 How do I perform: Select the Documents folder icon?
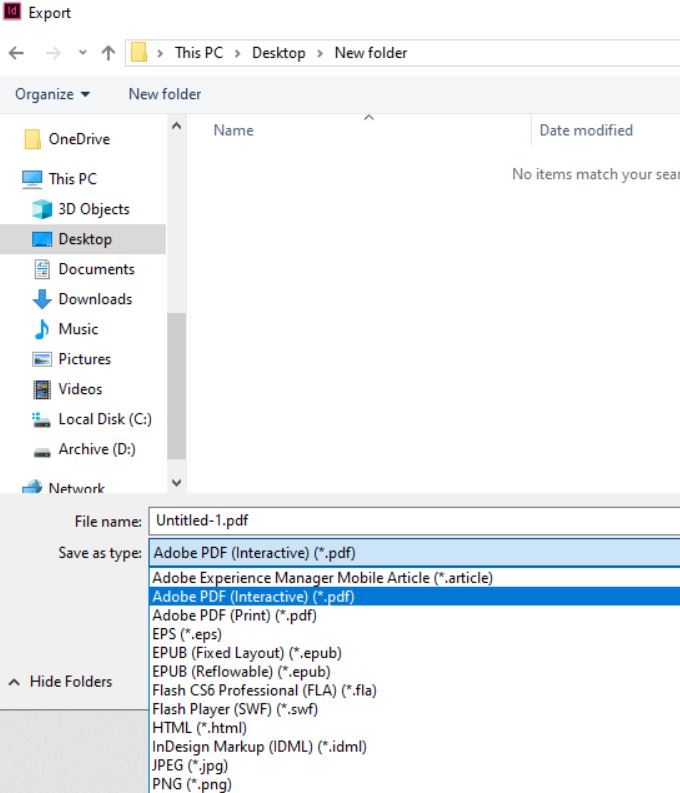[42, 269]
